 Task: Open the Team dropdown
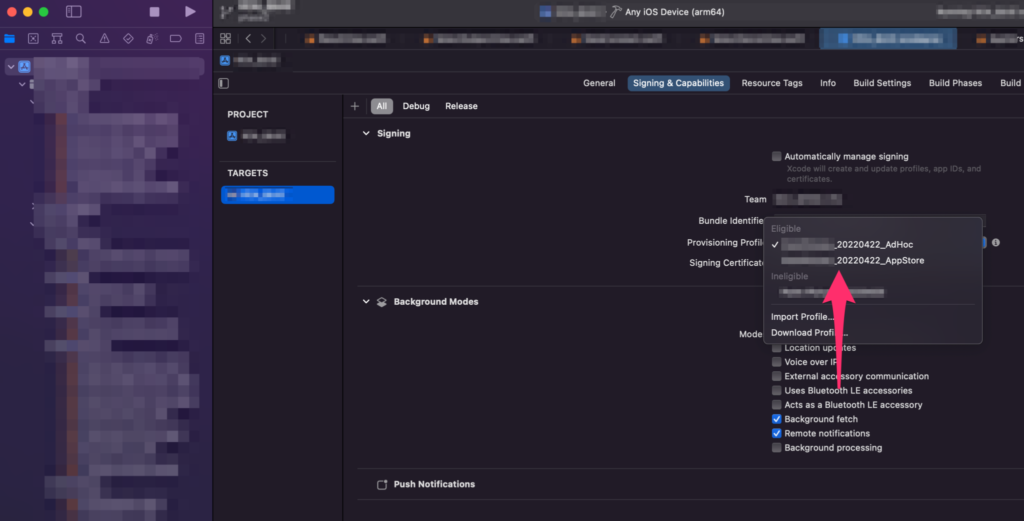tap(808, 199)
